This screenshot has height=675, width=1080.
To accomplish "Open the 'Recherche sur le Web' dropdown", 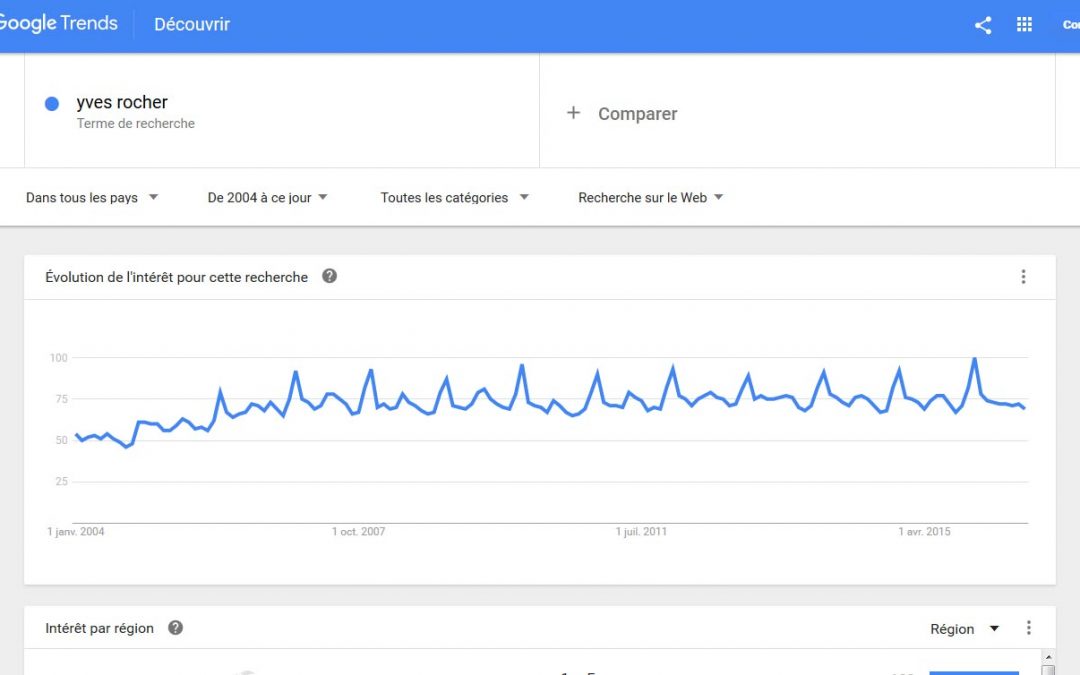I will pos(651,198).
